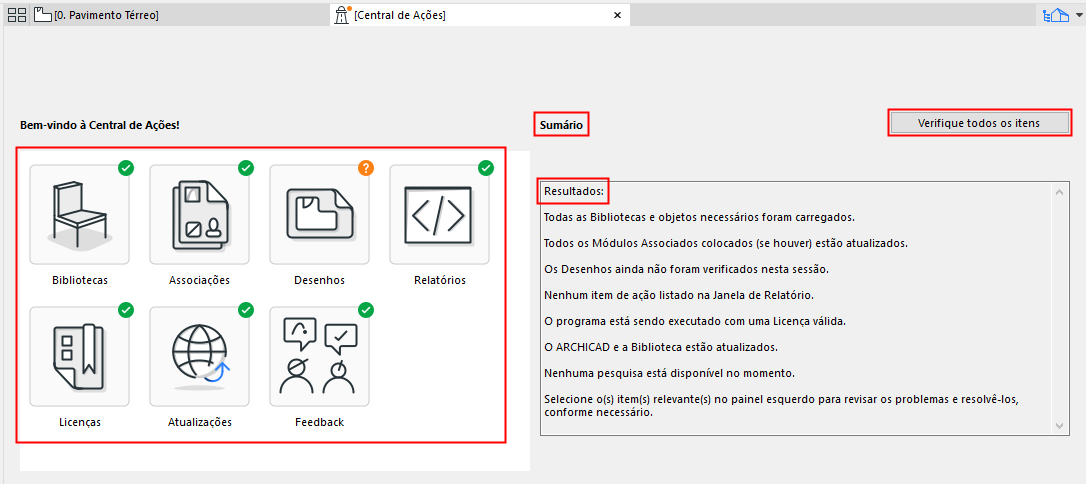The image size is (1086, 484).
Task: Click the orange question badge on Desenhos
Action: [366, 168]
